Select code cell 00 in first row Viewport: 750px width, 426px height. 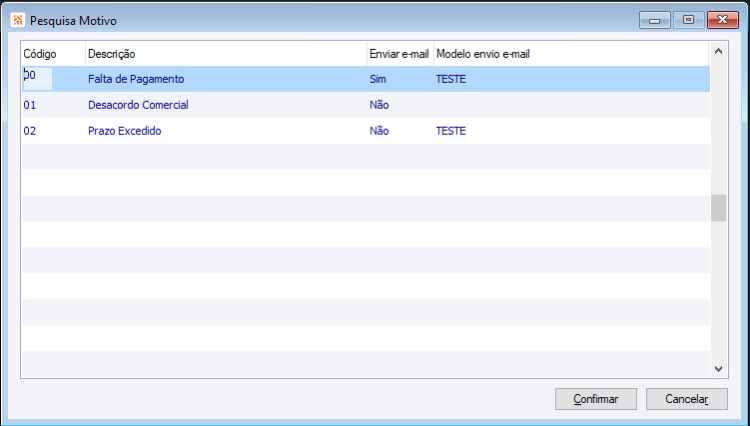click(37, 78)
